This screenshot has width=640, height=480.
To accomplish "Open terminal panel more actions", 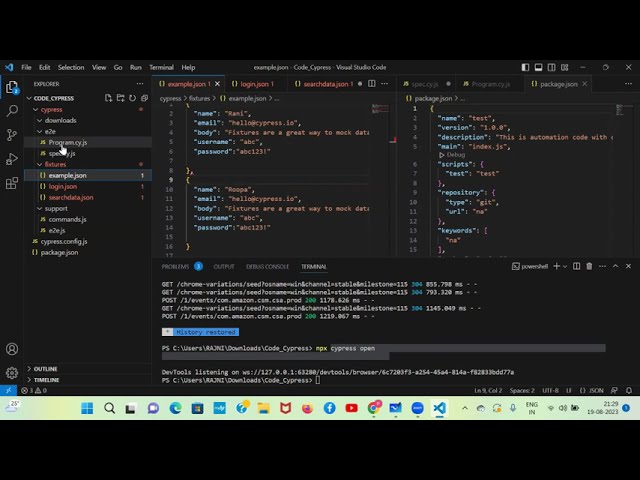I will [602, 266].
